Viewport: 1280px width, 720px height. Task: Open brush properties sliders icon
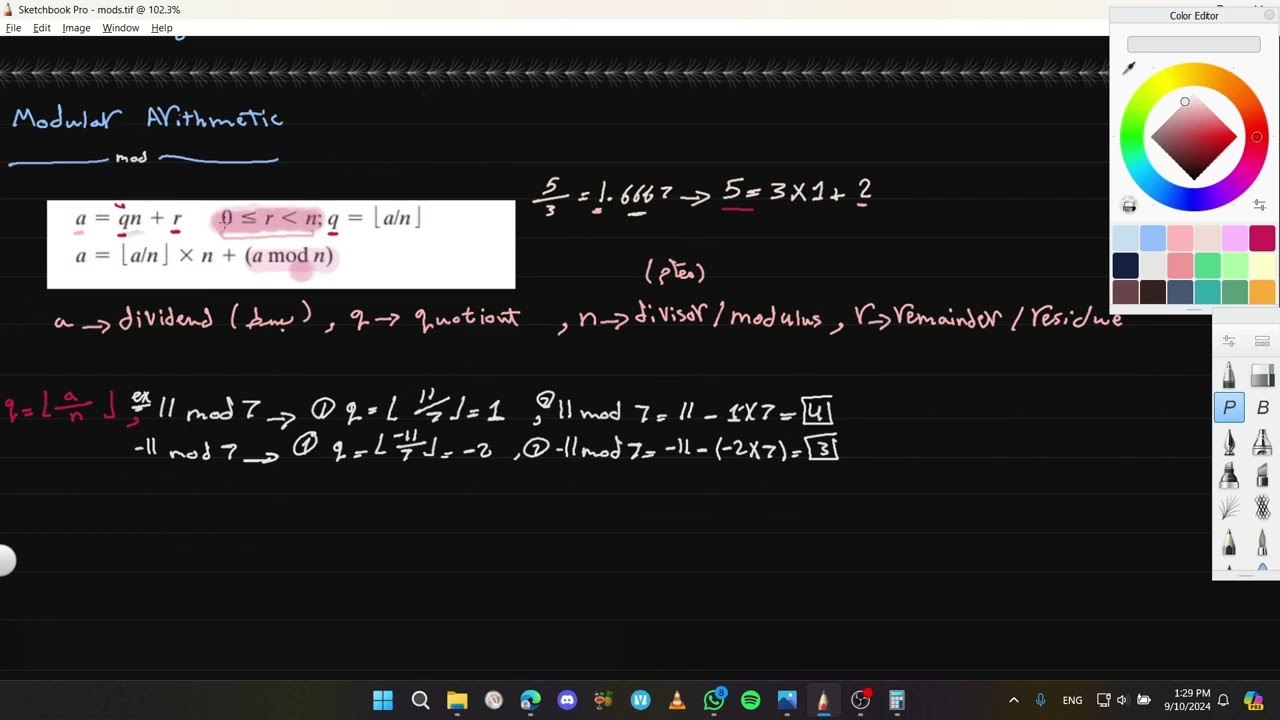point(1229,341)
